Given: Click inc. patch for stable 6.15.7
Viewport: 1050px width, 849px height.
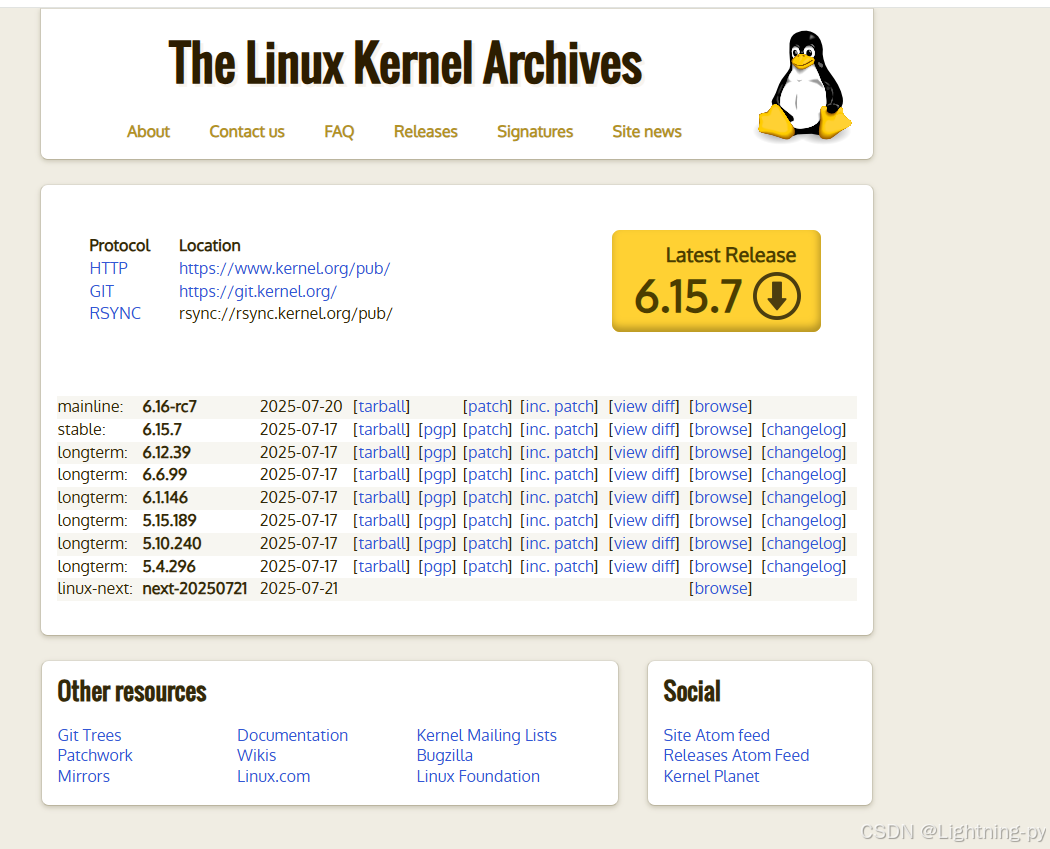Looking at the screenshot, I should (559, 429).
